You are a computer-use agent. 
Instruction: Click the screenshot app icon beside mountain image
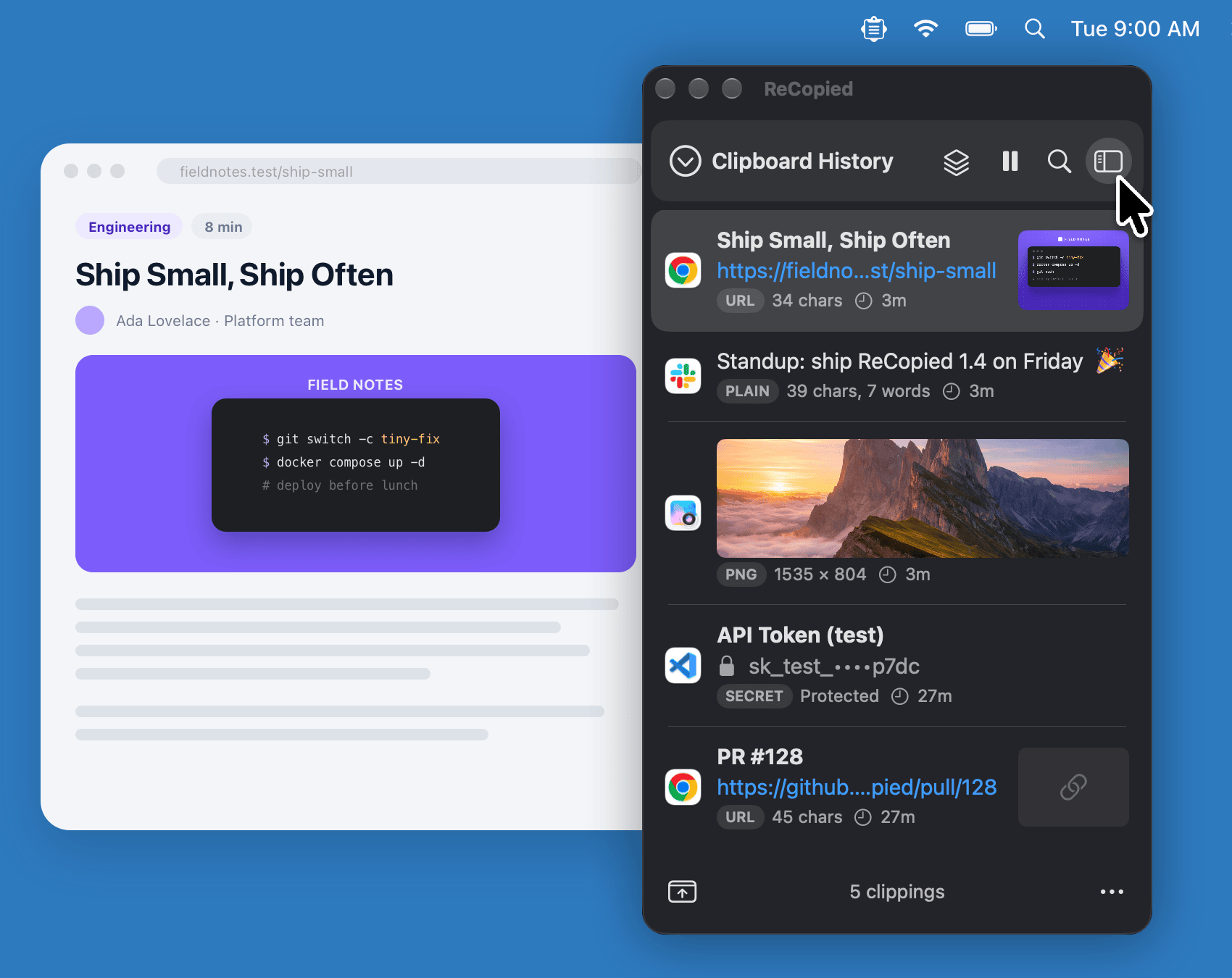tap(683, 513)
